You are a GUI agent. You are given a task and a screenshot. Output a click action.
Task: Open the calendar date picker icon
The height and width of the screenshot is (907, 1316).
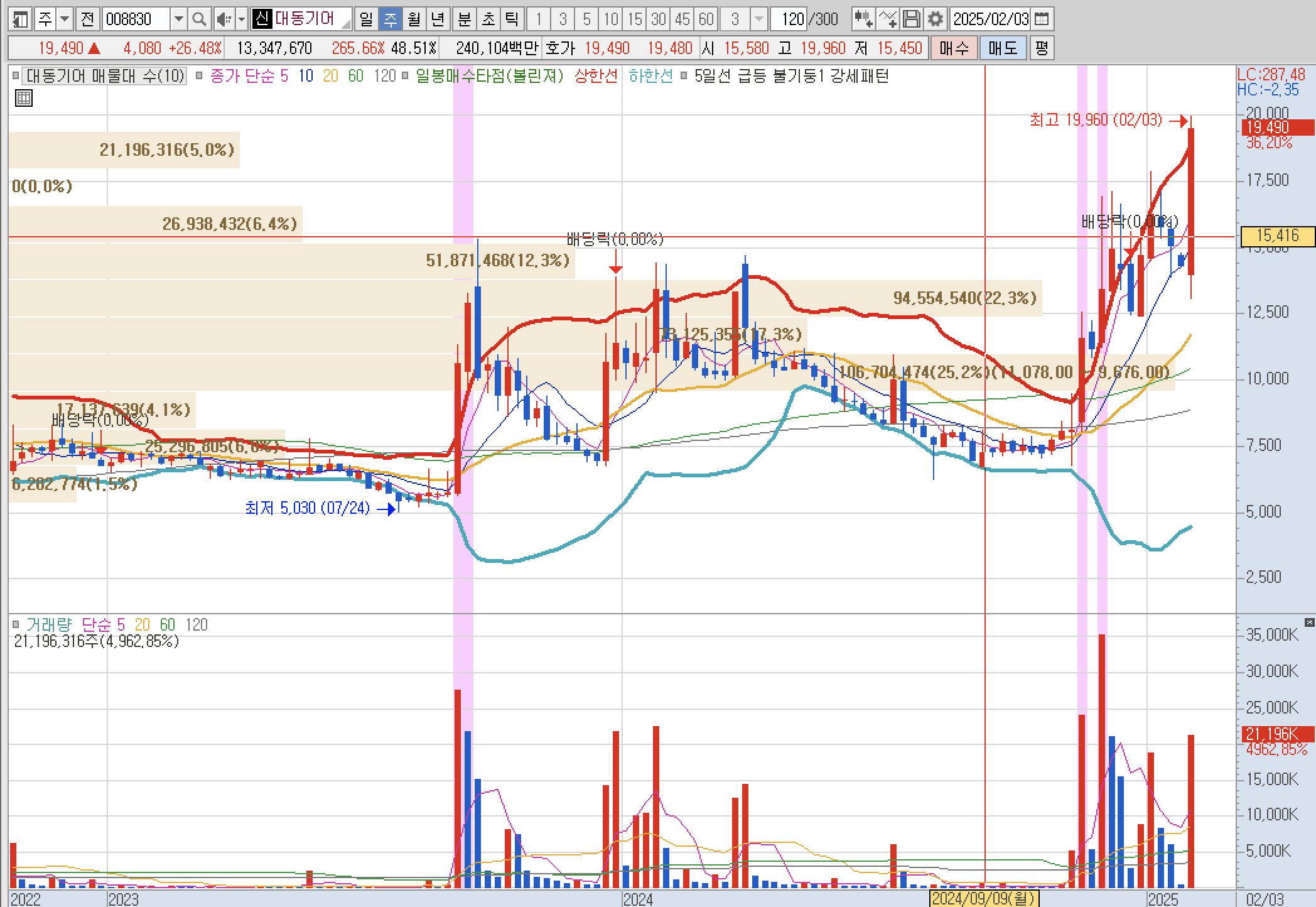pyautogui.click(x=1042, y=19)
